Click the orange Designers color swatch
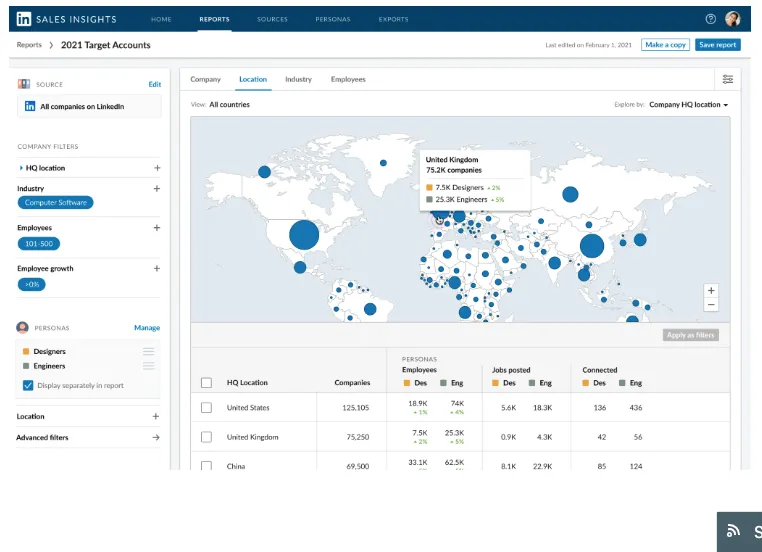 coord(26,351)
